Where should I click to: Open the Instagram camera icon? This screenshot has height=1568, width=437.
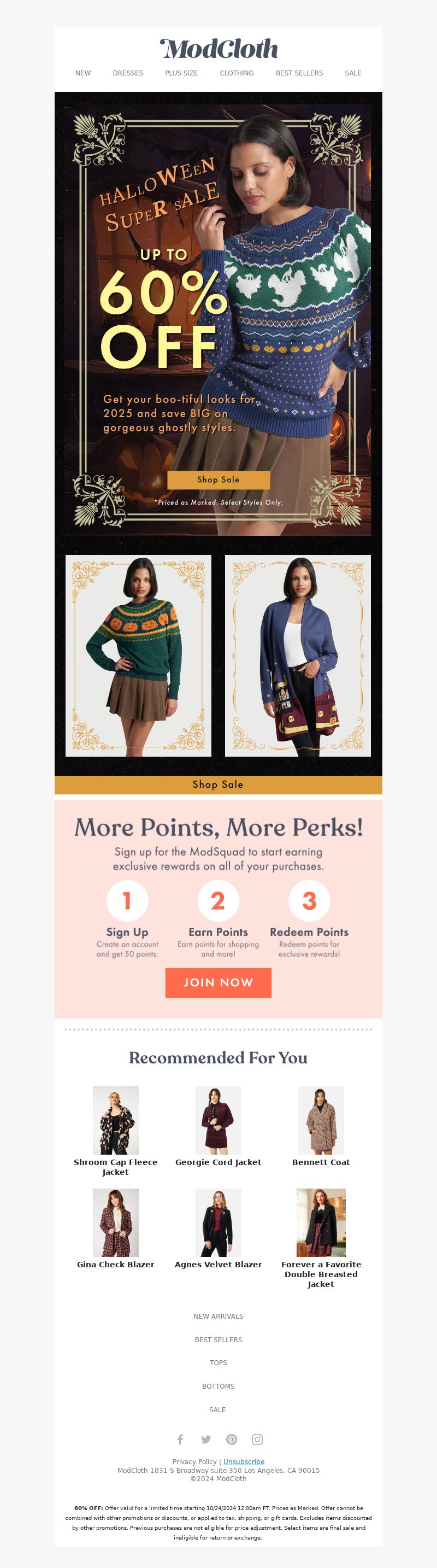[257, 1439]
